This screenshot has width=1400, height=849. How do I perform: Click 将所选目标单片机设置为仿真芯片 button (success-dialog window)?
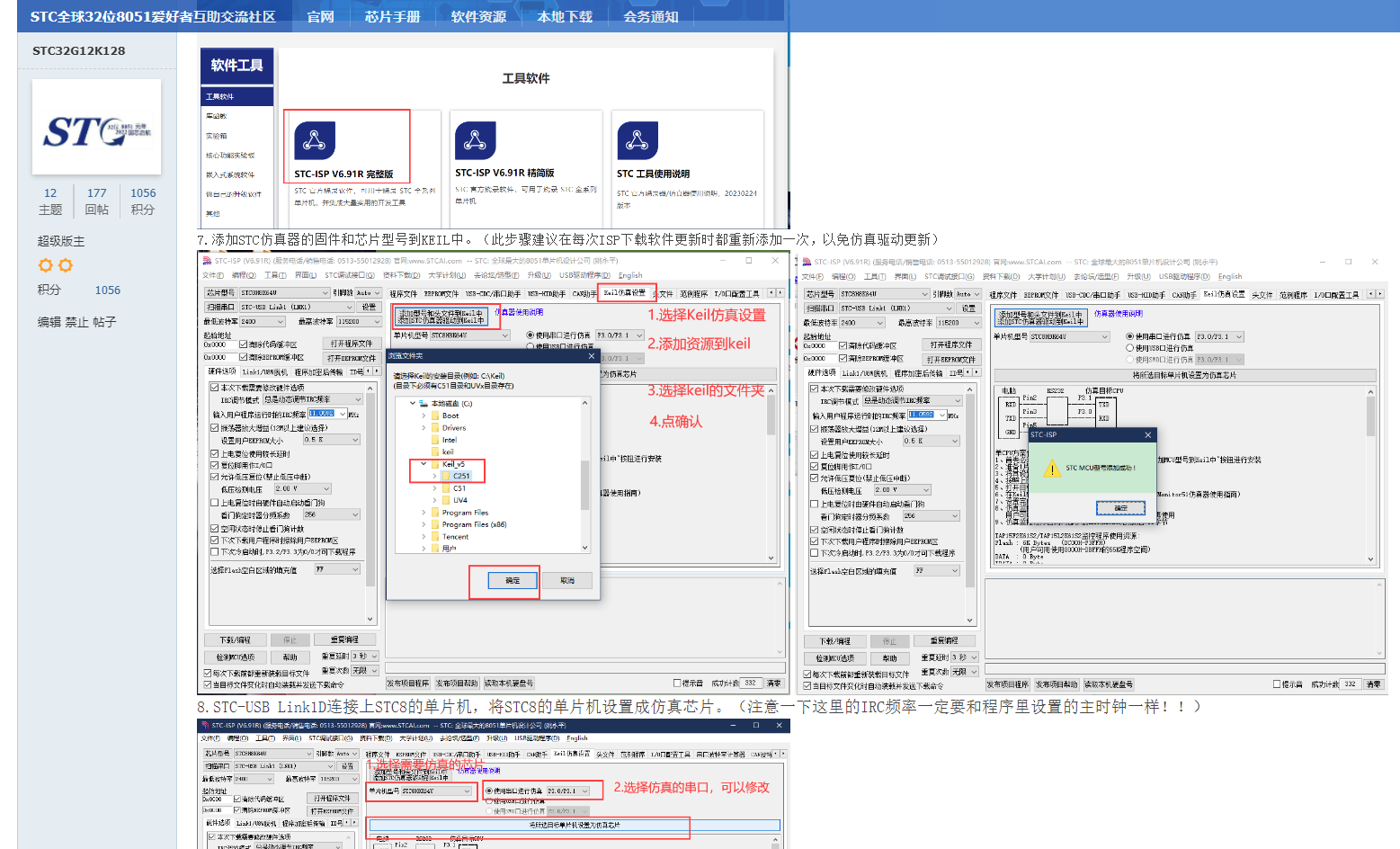(1184, 375)
